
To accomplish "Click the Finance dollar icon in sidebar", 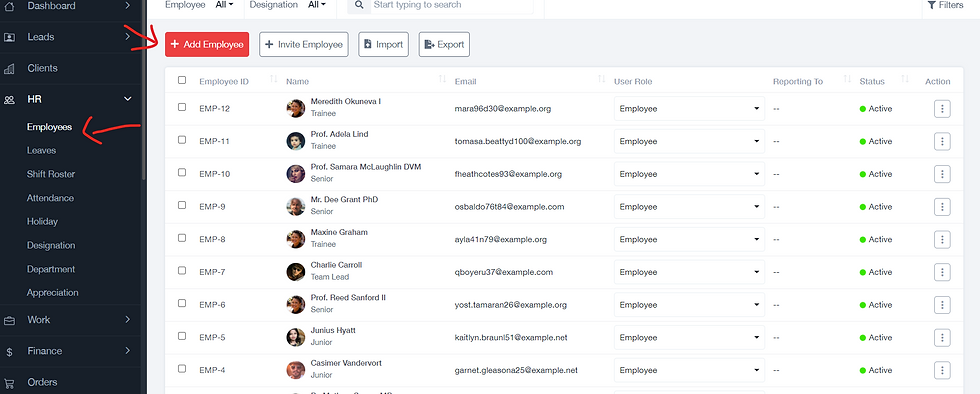I will pos(9,351).
